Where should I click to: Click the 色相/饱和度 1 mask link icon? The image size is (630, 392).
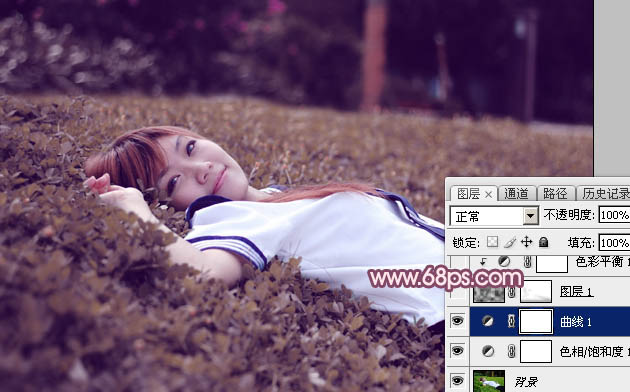tap(511, 351)
